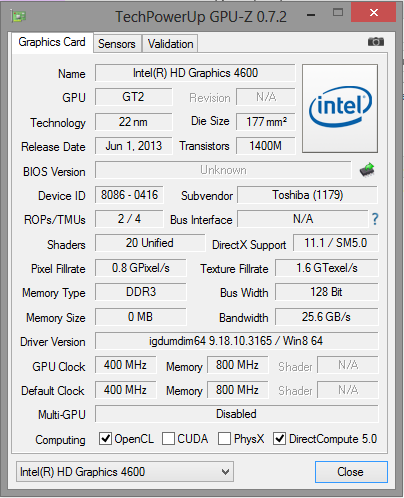The image size is (404, 498).
Task: Click the Bus Interface question mark
Action: 375,219
